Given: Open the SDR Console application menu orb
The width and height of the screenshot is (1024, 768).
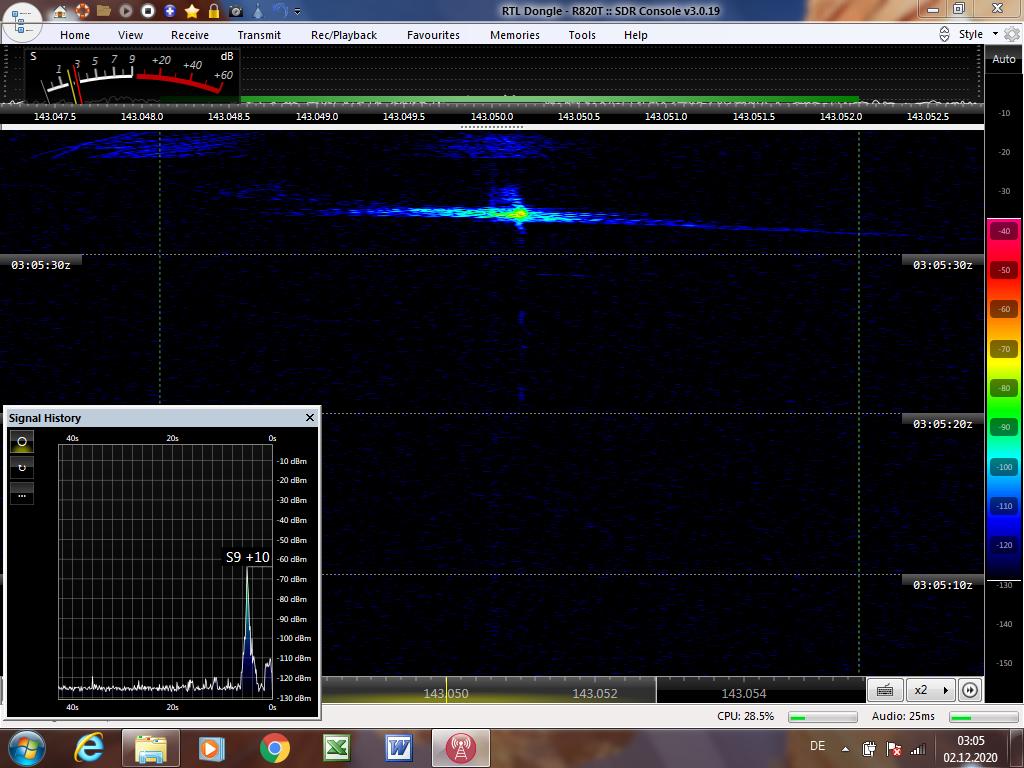Looking at the screenshot, I should click(x=22, y=22).
